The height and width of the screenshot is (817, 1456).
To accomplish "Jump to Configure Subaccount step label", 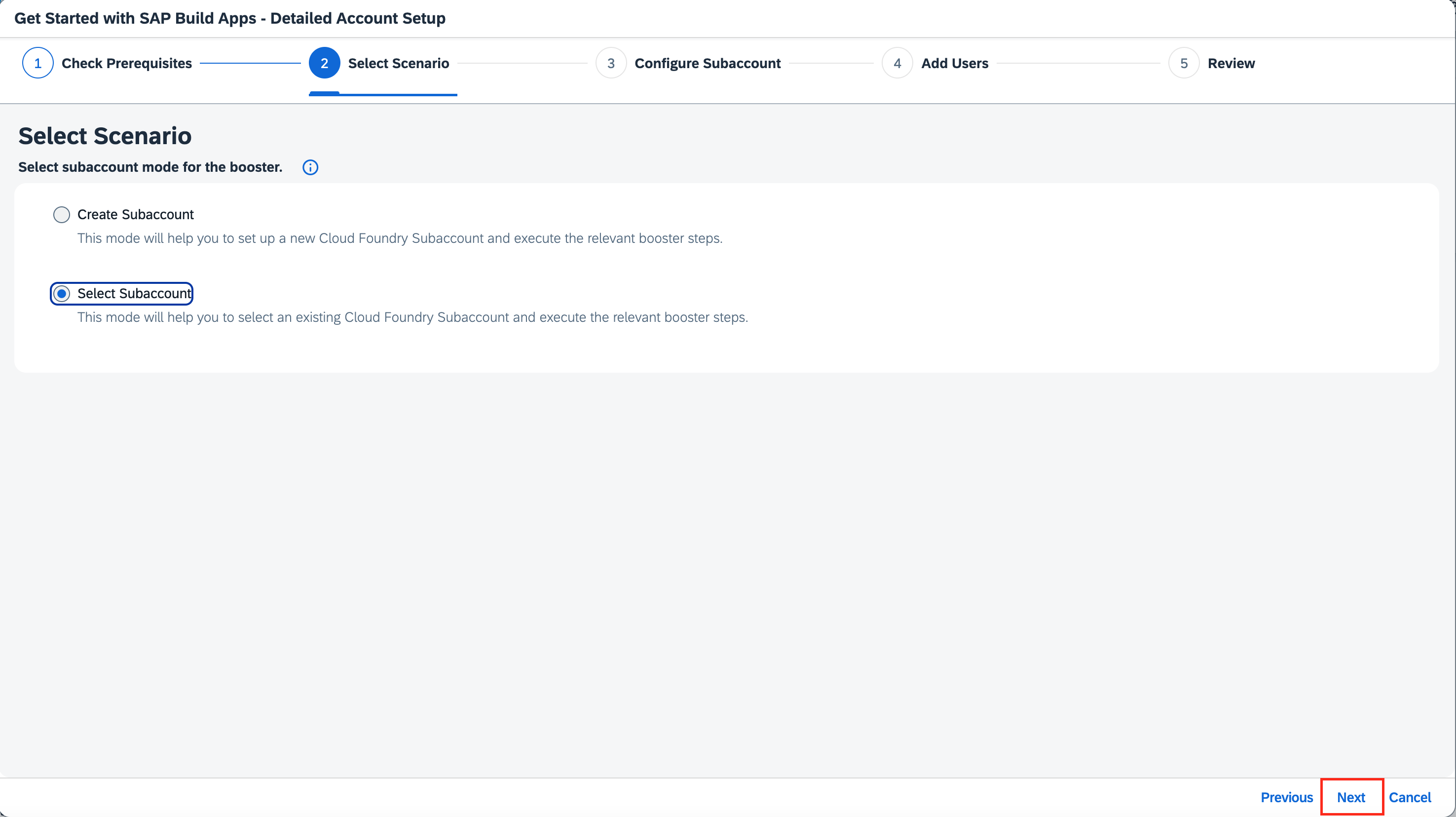I will 707,63.
